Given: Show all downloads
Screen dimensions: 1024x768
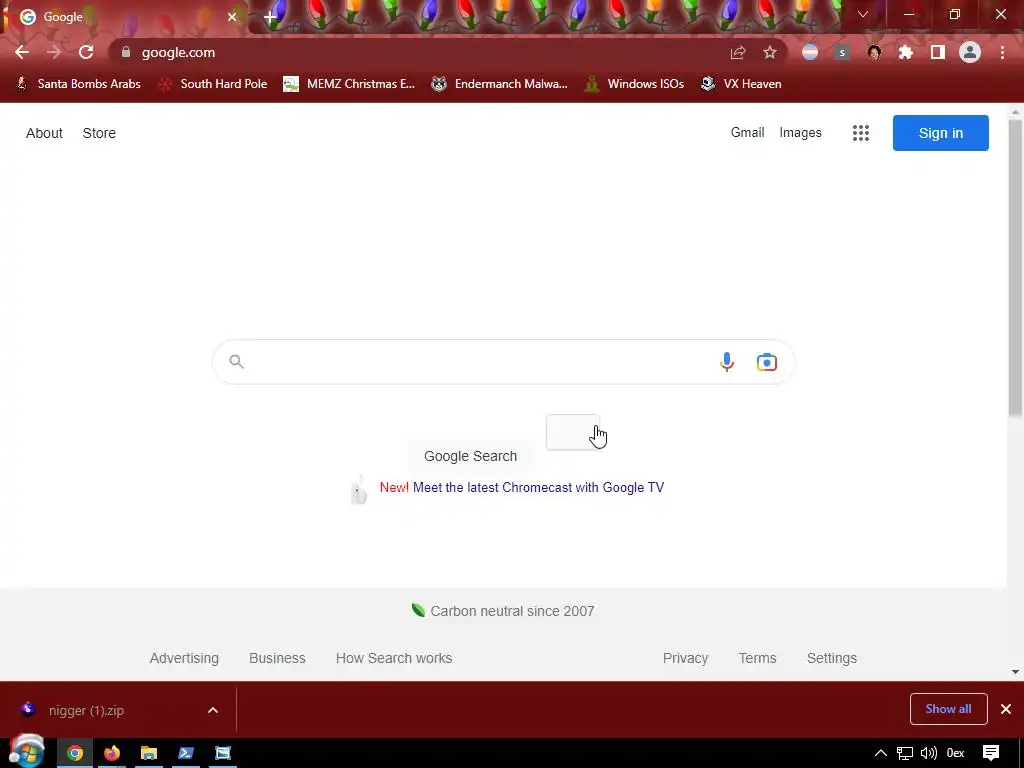Looking at the screenshot, I should [948, 709].
